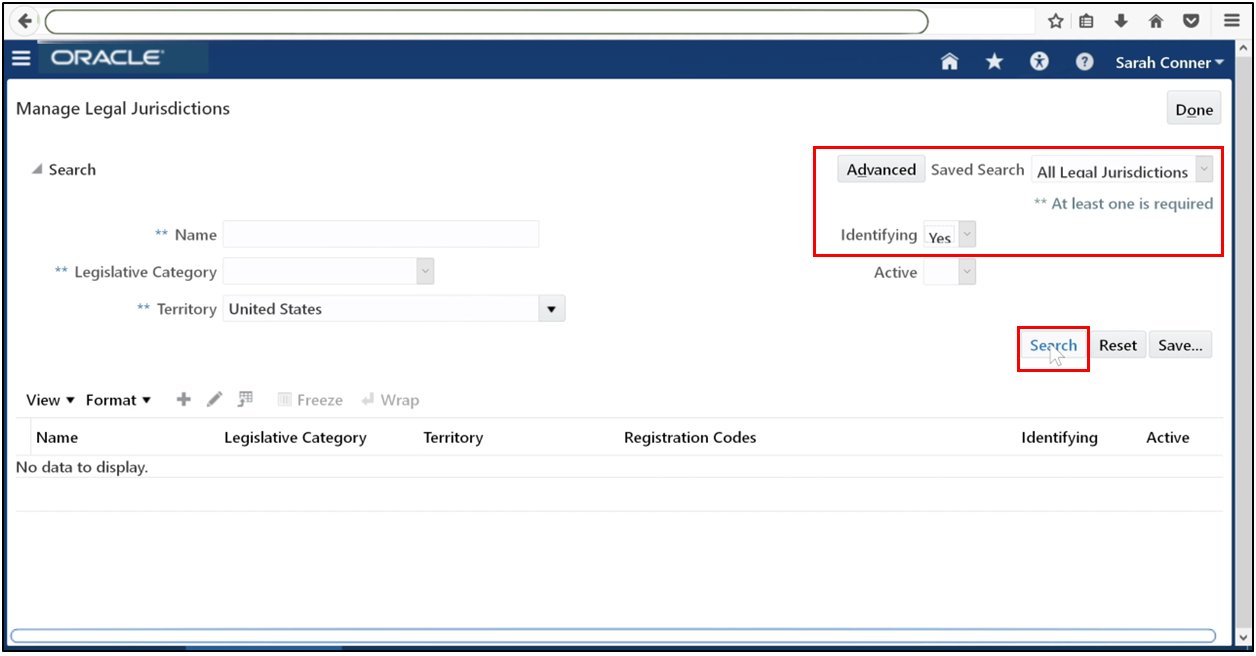Screen dimensions: 1256x656
Task: Edit selected row using the pencil icon
Action: pos(214,399)
